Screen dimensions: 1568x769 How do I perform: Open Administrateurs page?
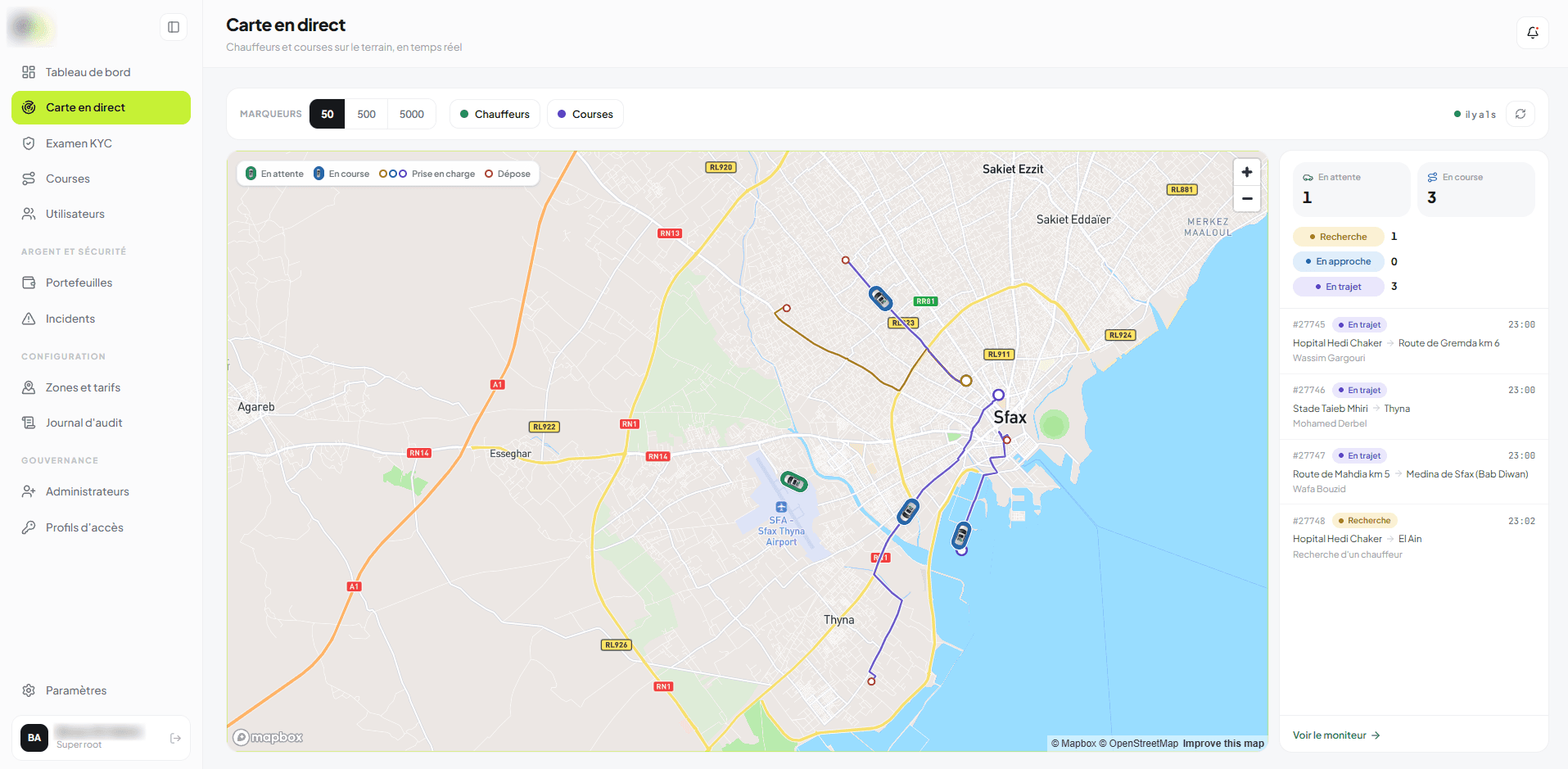pos(101,491)
